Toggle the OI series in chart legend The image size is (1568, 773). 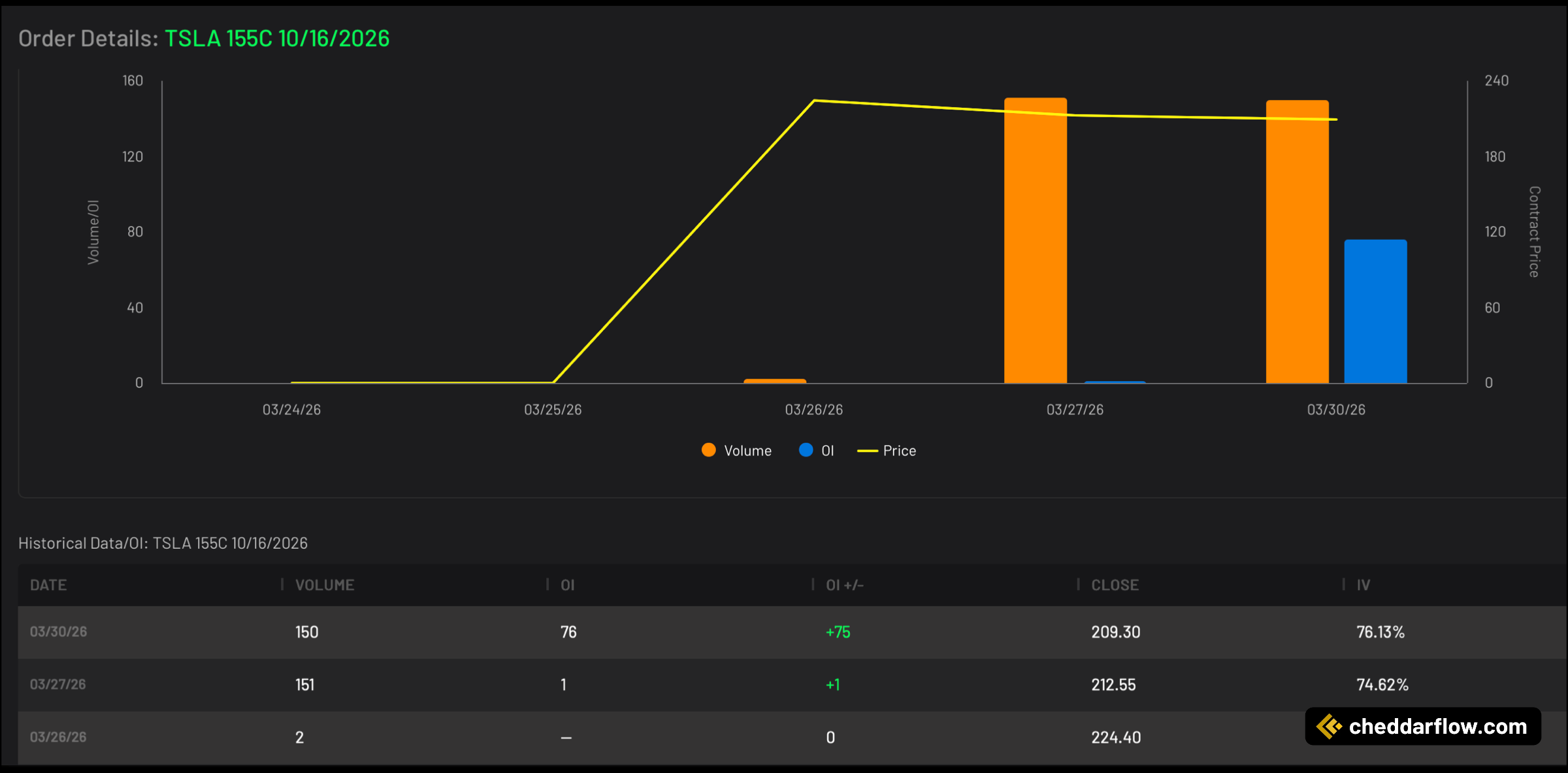[817, 450]
